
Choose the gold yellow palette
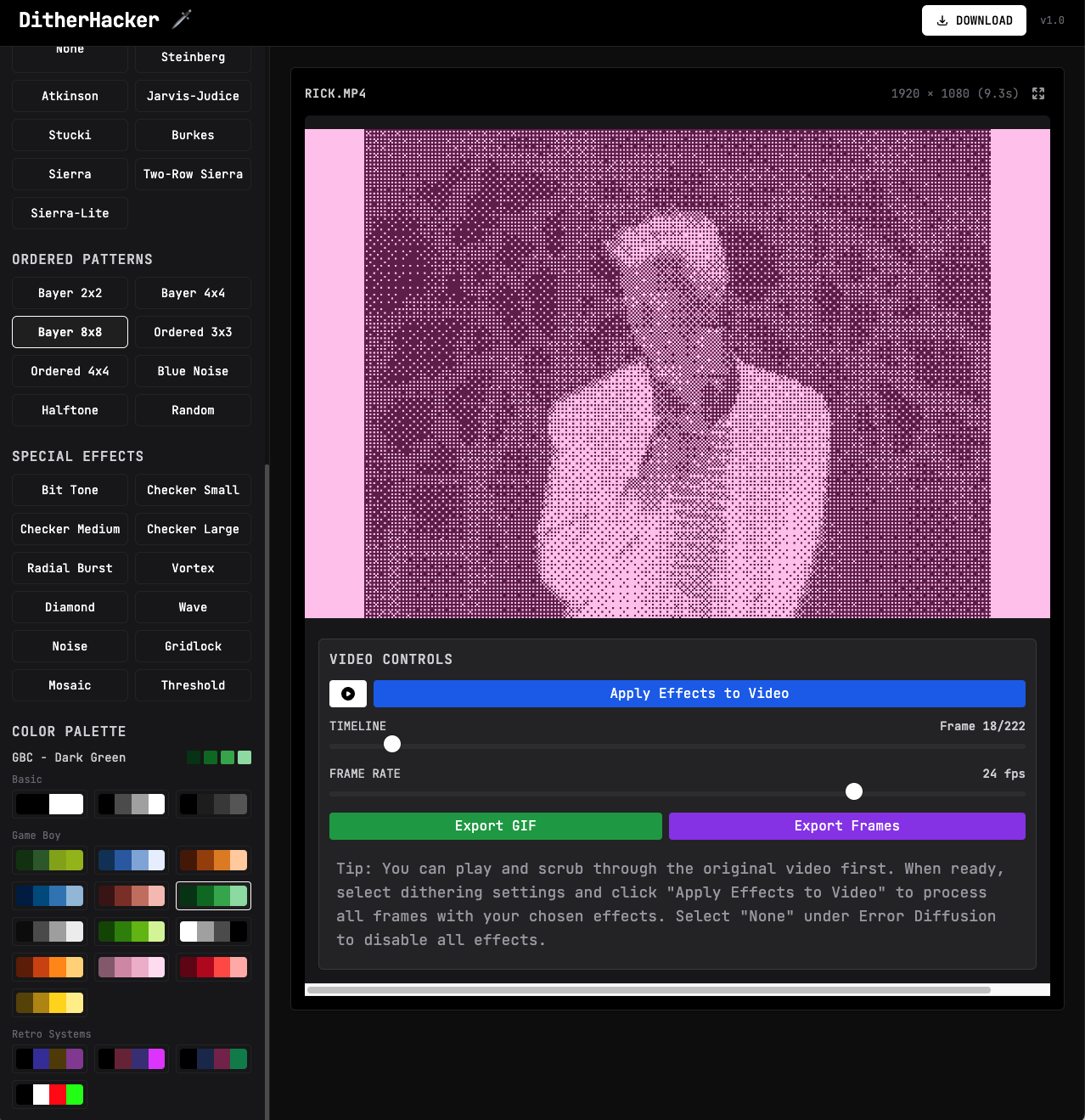[x=49, y=1003]
